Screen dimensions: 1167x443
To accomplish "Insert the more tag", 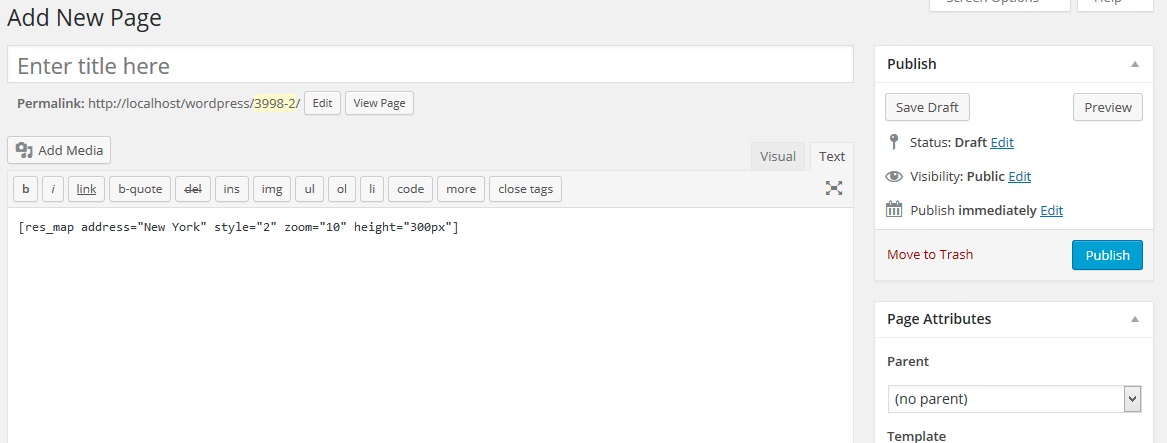I will coord(461,188).
